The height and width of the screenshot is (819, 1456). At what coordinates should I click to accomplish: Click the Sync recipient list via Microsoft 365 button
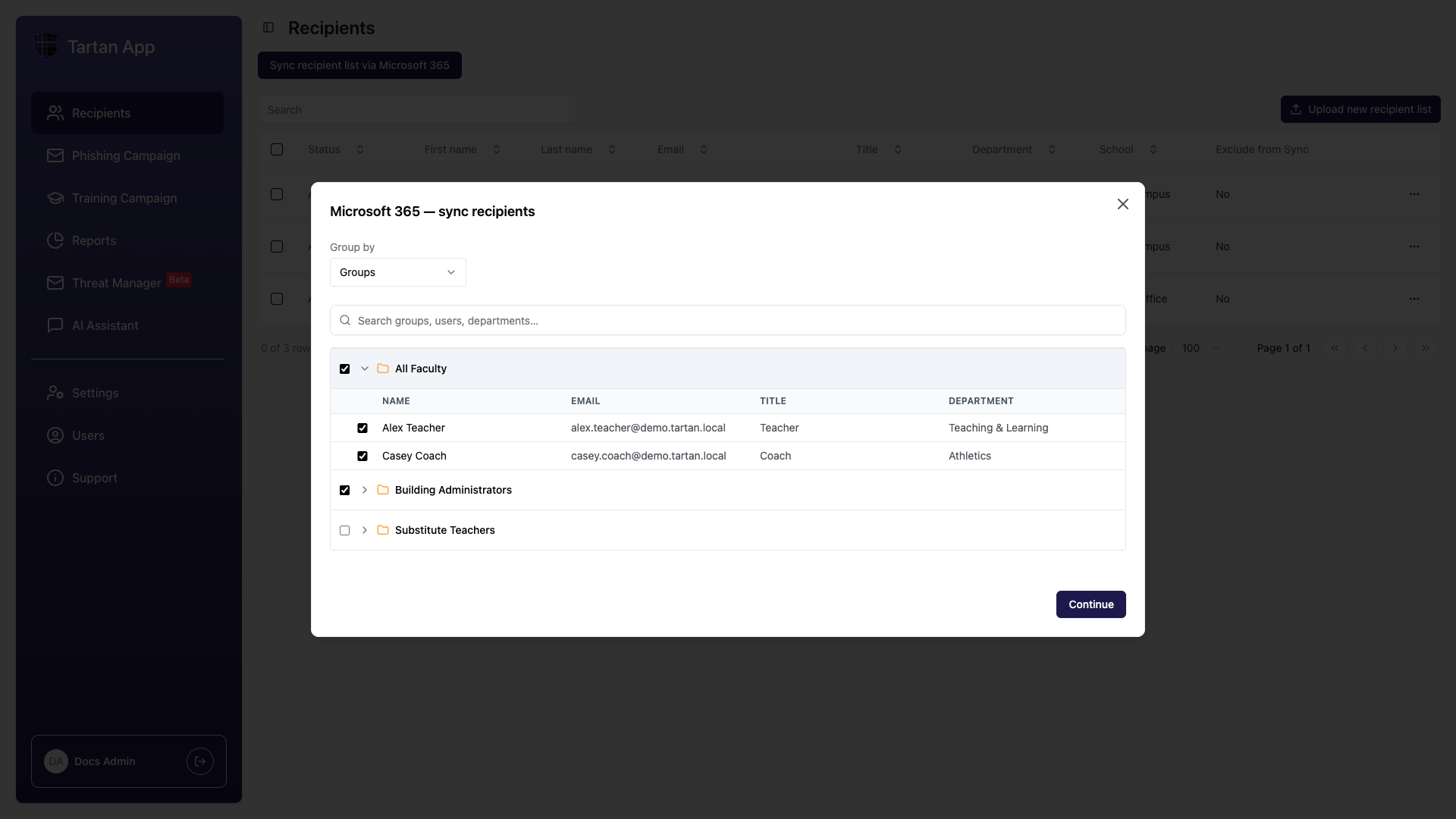click(x=359, y=65)
